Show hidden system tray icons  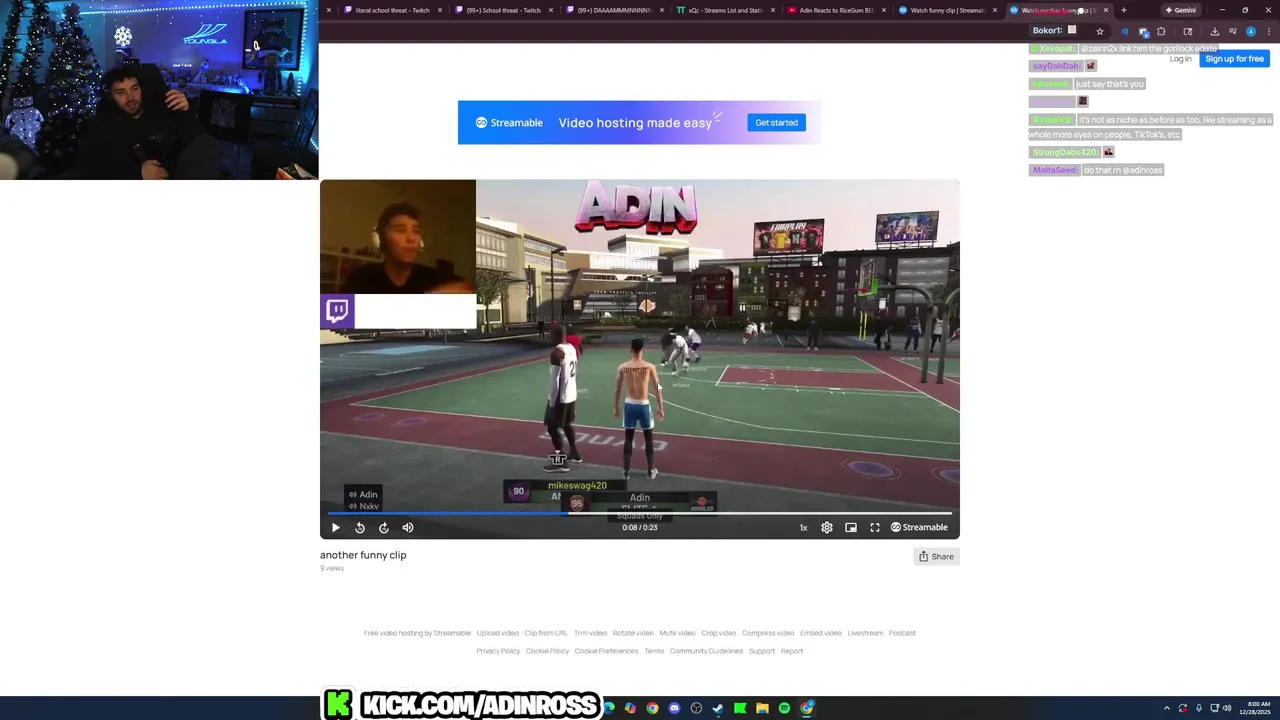pos(1167,708)
